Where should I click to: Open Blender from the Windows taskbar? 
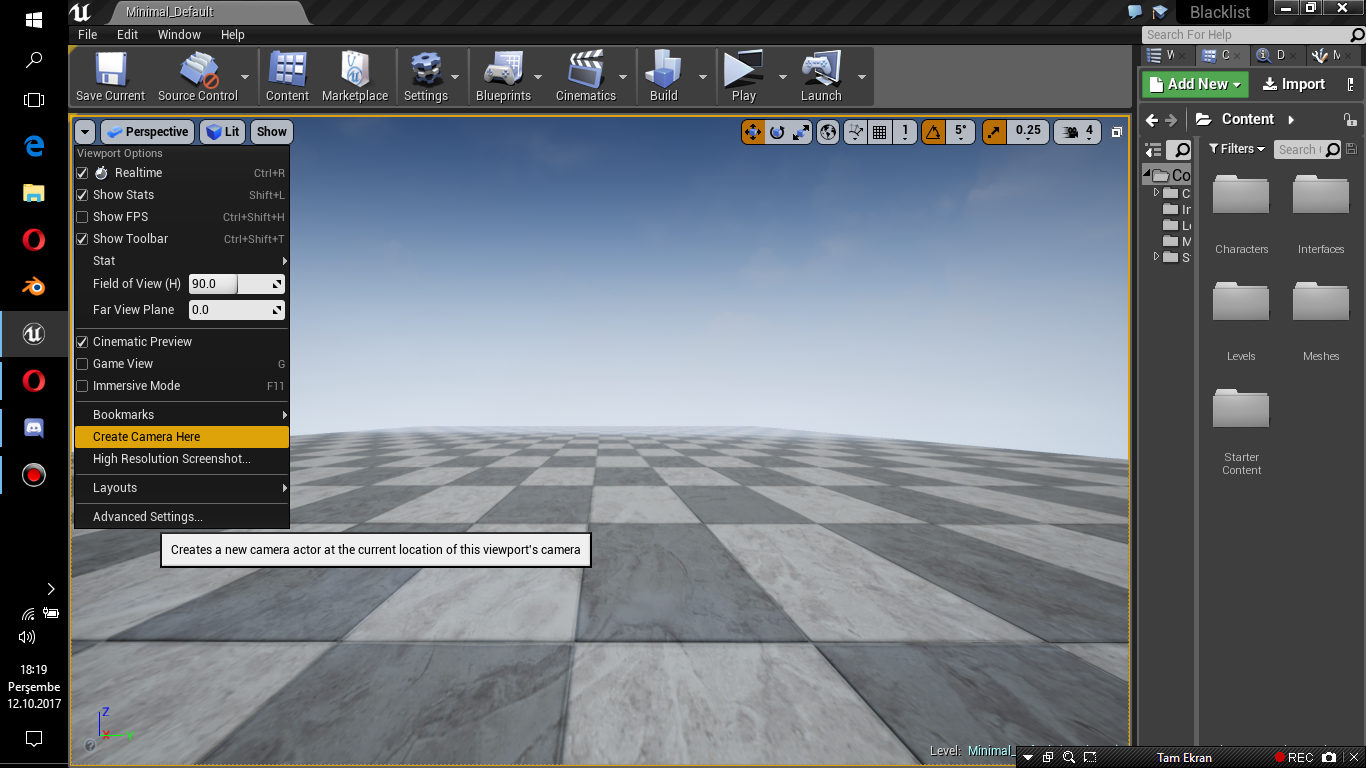34,286
